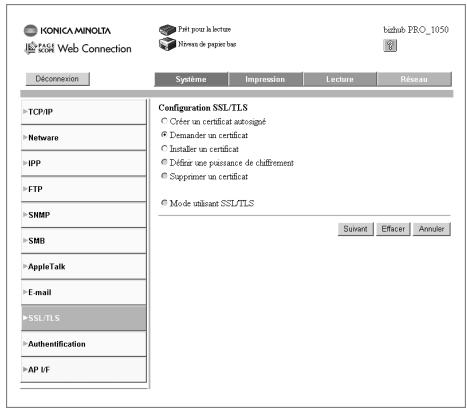The image size is (467, 409).
Task: Open the AP I/F menu entry
Action: click(84, 370)
